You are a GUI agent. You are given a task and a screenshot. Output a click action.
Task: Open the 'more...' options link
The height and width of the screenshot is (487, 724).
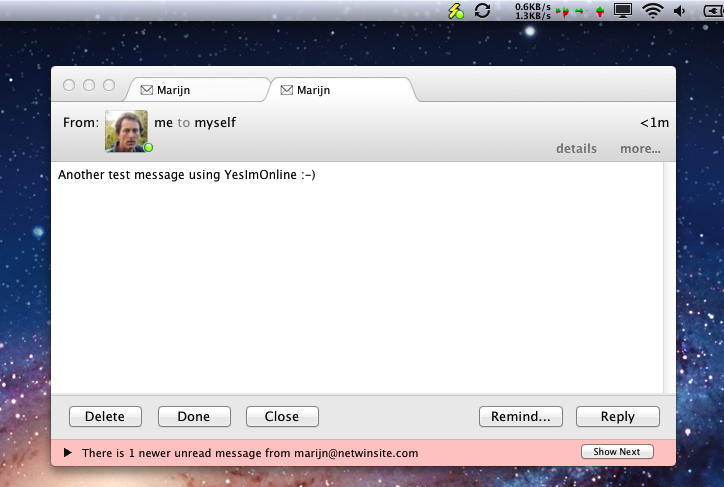tap(640, 149)
